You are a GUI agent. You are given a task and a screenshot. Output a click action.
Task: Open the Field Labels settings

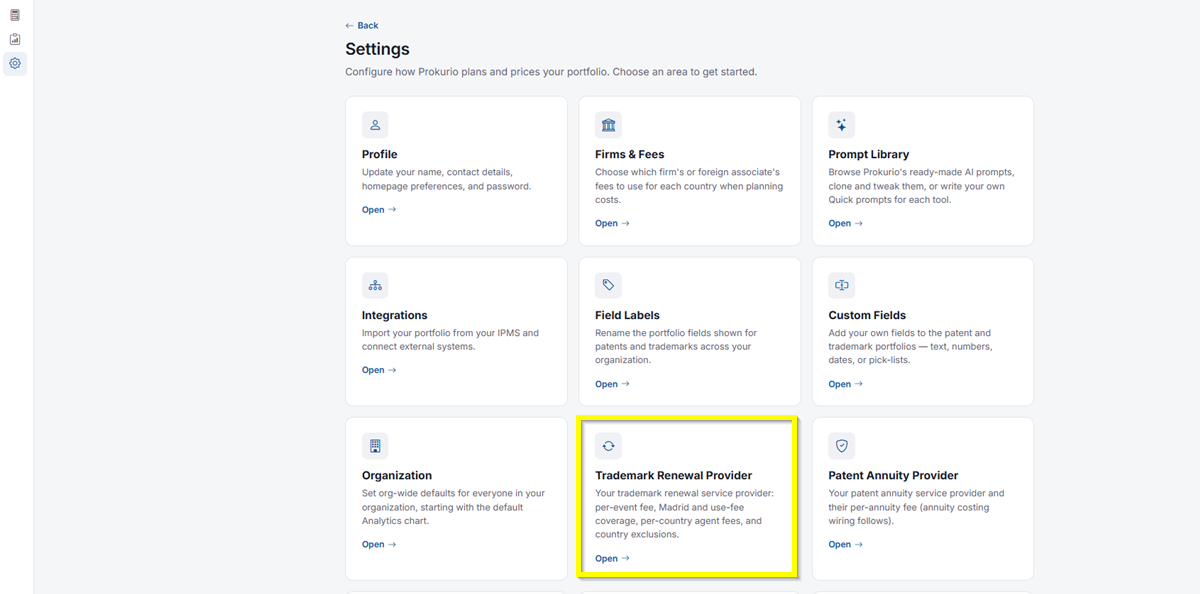point(612,384)
